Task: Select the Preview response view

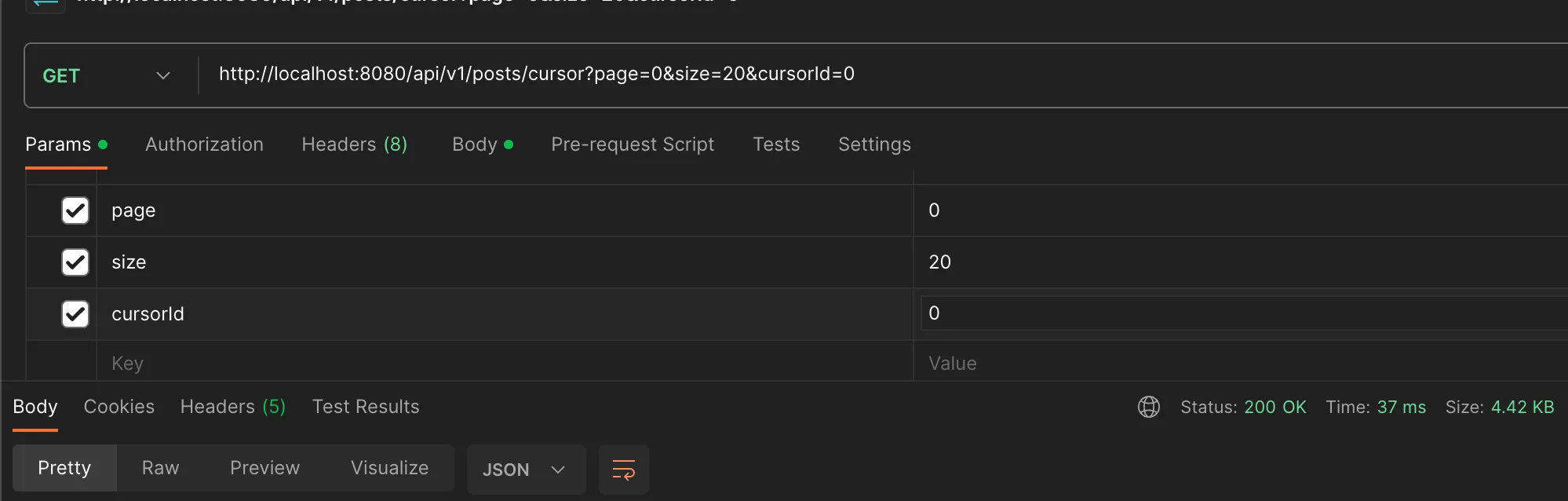Action: click(264, 468)
